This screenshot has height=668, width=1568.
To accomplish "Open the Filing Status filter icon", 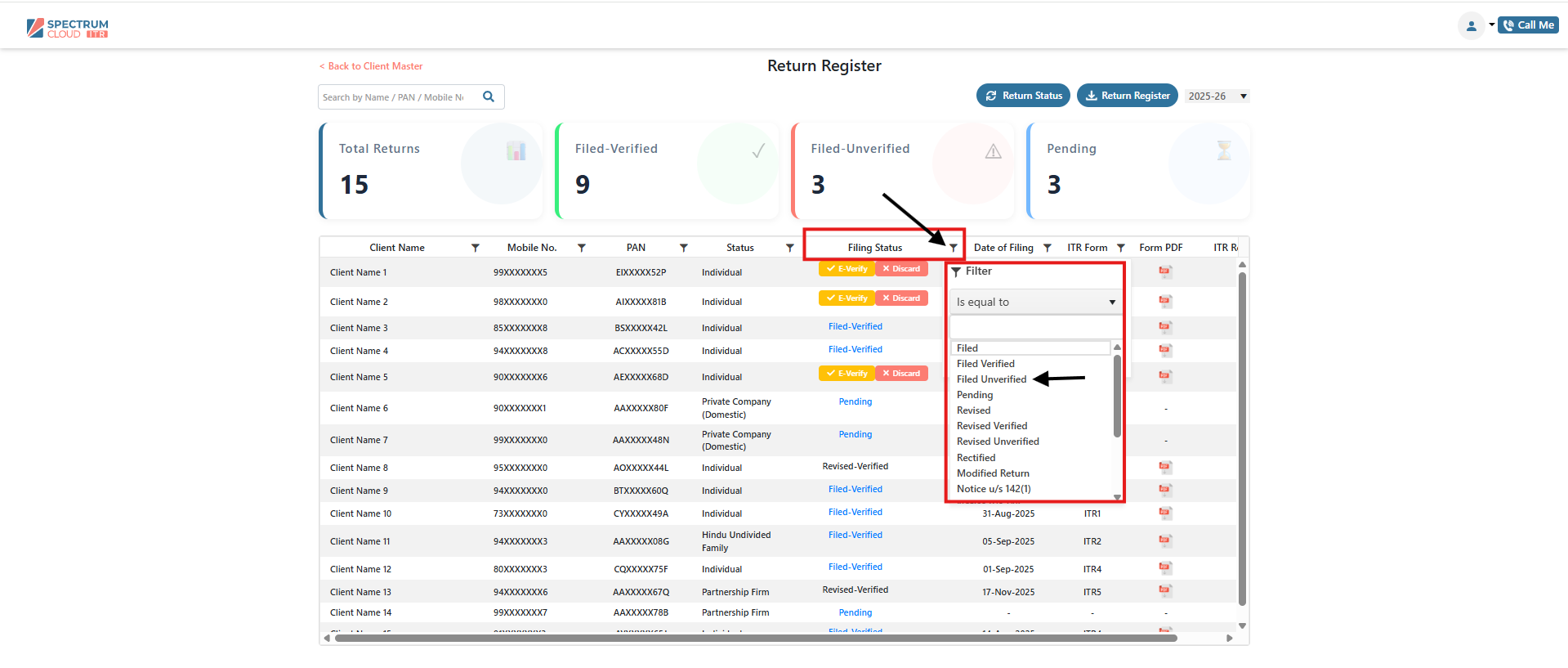I will (953, 248).
